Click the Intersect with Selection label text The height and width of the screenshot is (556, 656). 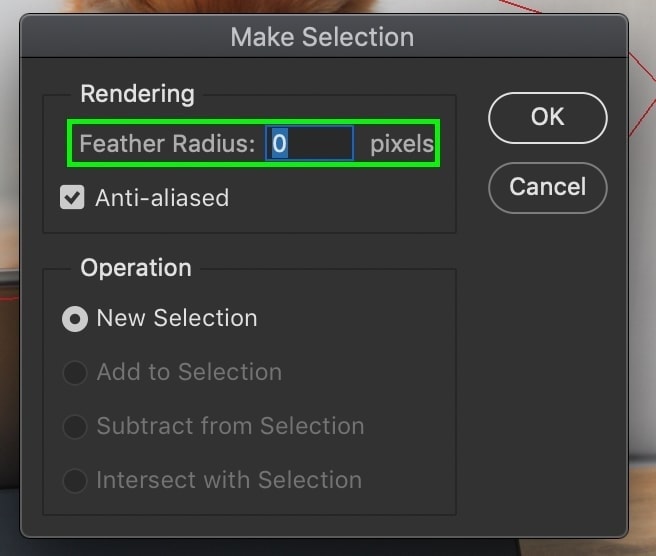click(229, 480)
